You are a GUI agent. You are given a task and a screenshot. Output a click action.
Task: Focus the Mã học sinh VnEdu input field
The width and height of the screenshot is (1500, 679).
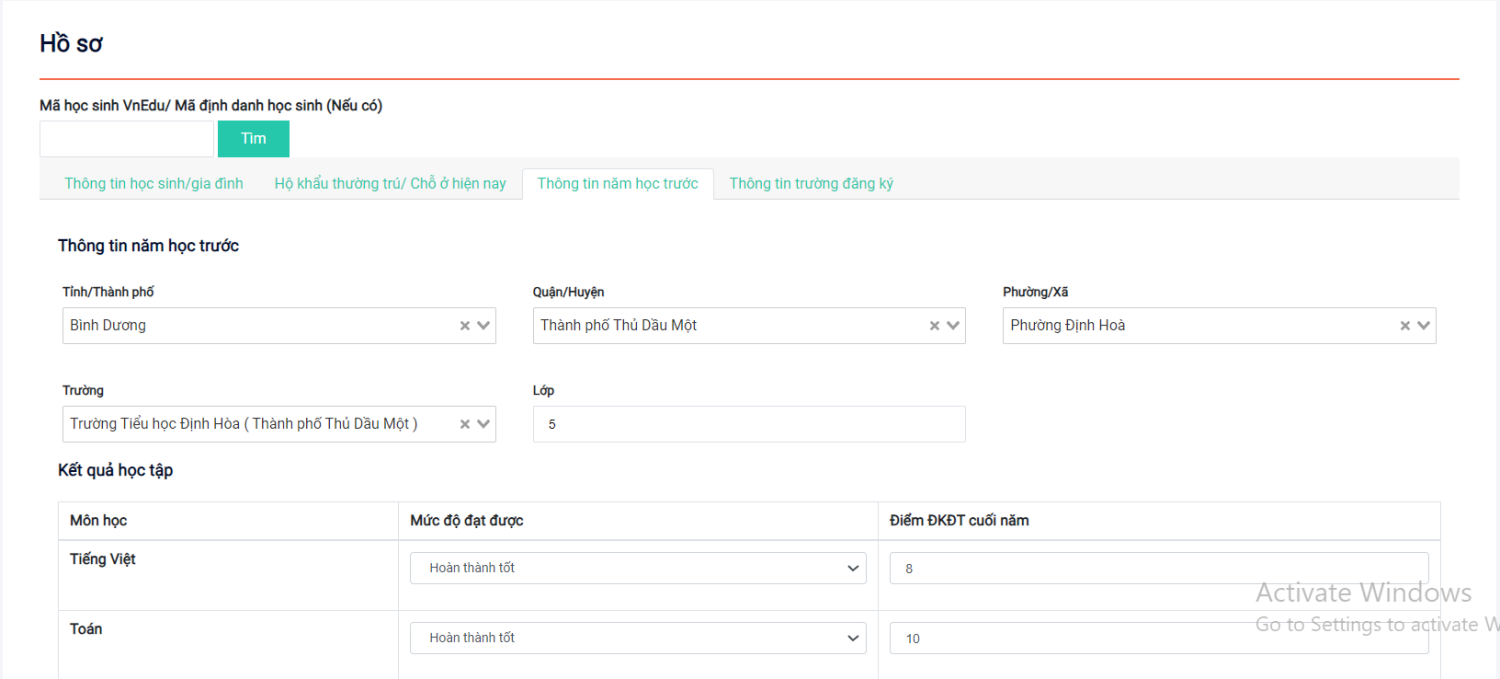point(126,139)
